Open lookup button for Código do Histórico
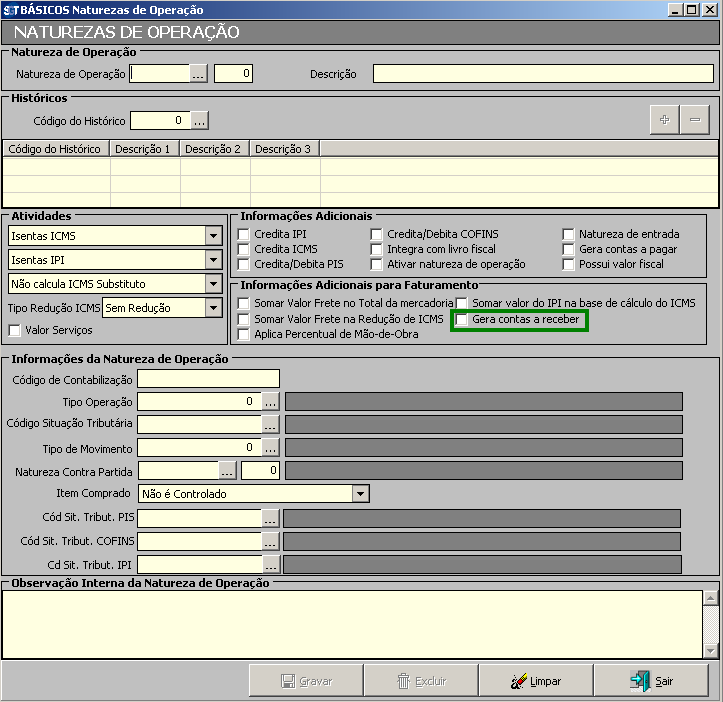Screen dimensions: 723x702 [199, 121]
